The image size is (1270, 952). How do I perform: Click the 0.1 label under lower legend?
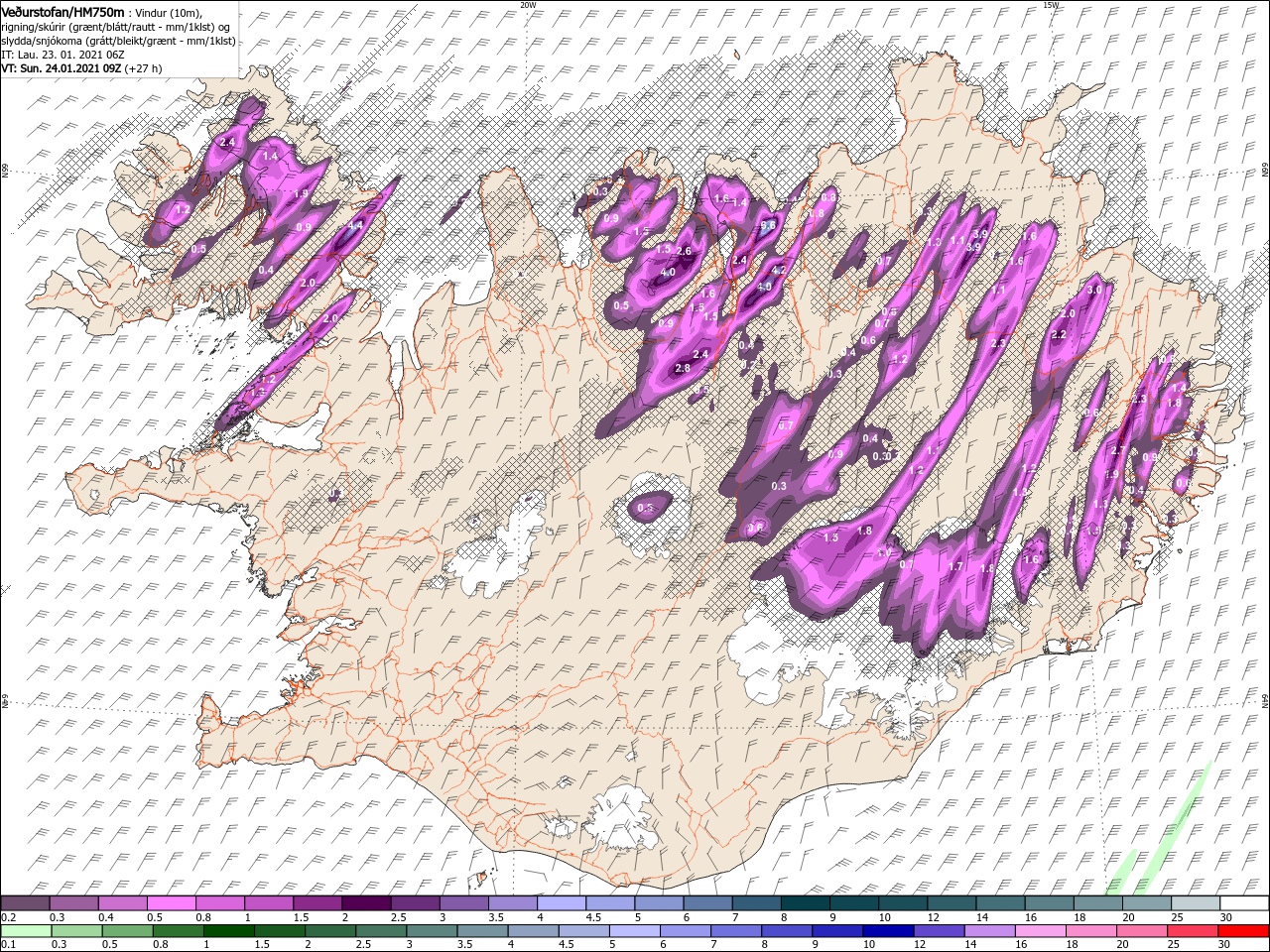pos(7,944)
